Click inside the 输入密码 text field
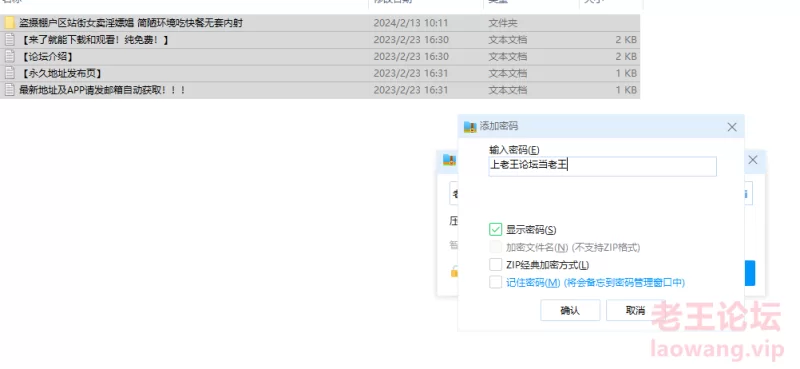This screenshot has width=800, height=369. pos(603,166)
